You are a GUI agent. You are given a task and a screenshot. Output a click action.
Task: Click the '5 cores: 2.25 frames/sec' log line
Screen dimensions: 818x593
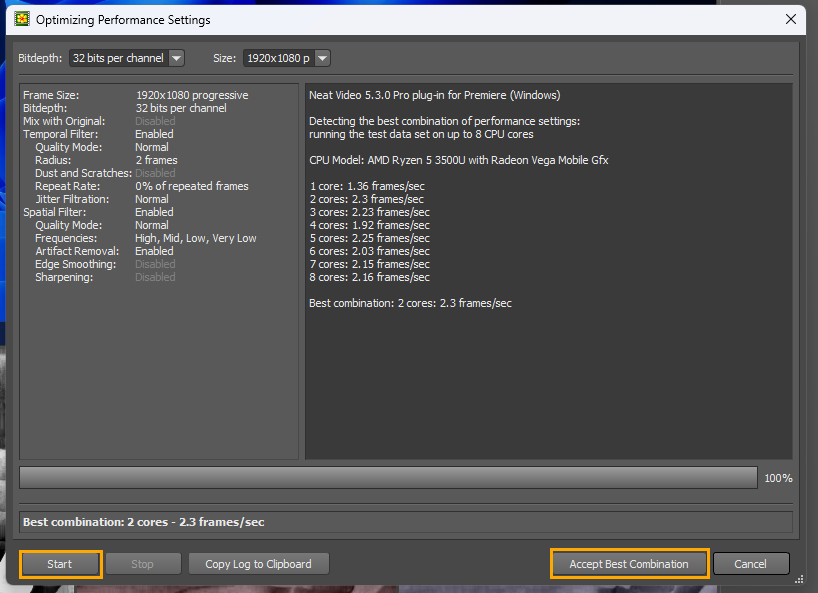(x=369, y=238)
